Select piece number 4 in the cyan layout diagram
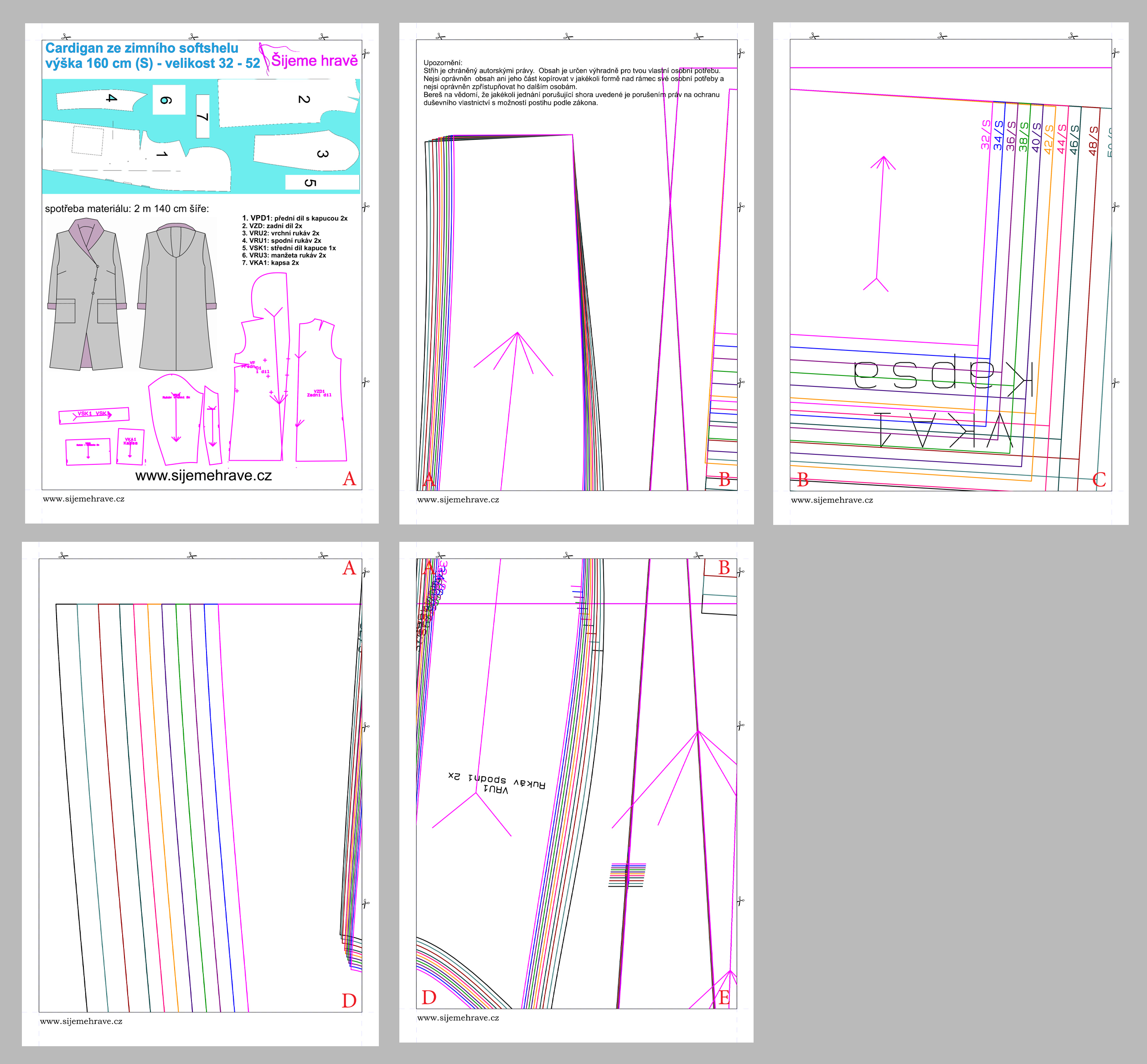Screen dimensions: 1147x1064 [111, 98]
